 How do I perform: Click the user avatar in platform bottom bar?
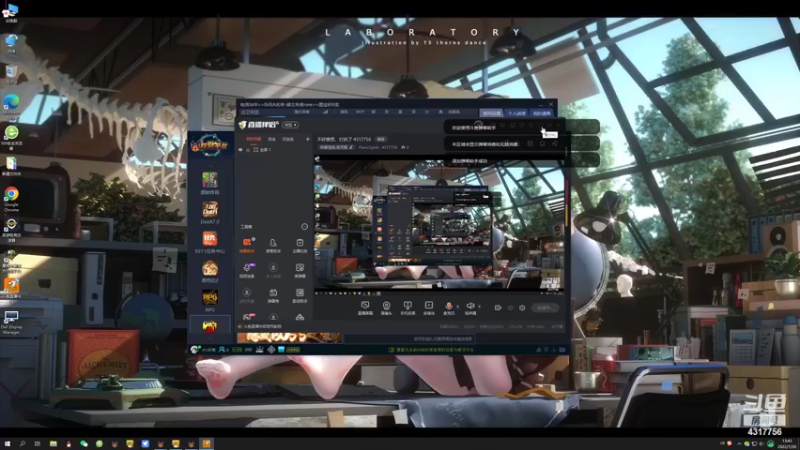coord(194,349)
